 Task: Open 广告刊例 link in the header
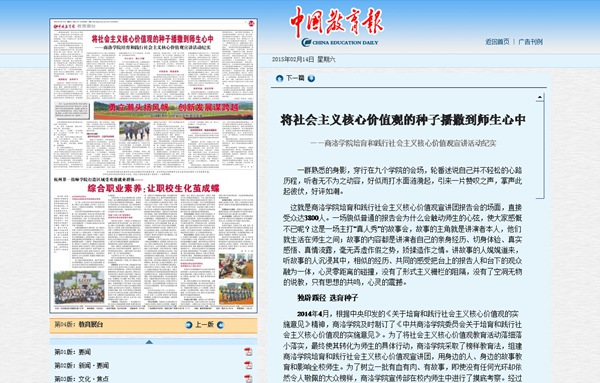tap(530, 42)
